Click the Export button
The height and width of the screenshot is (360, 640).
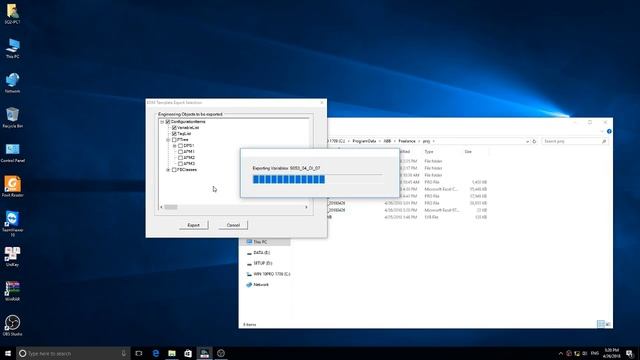point(193,225)
